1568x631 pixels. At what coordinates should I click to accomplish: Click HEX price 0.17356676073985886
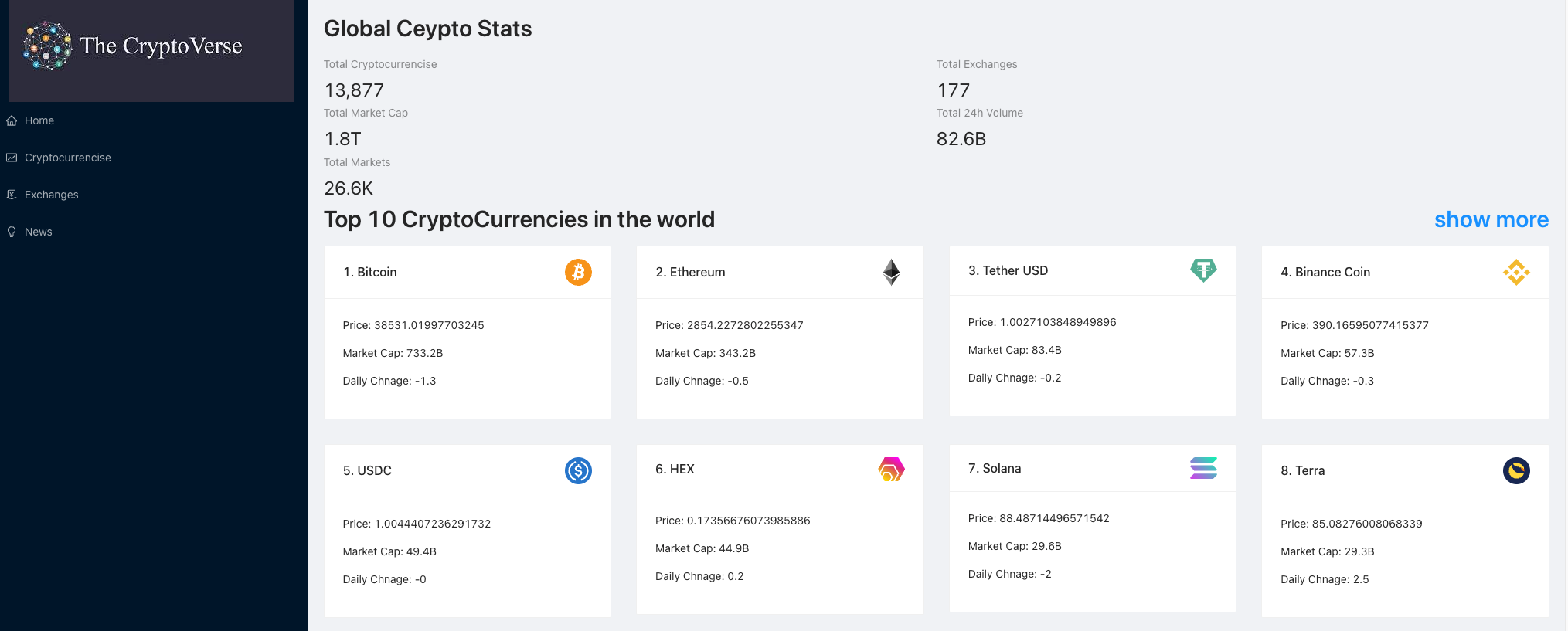coord(733,521)
